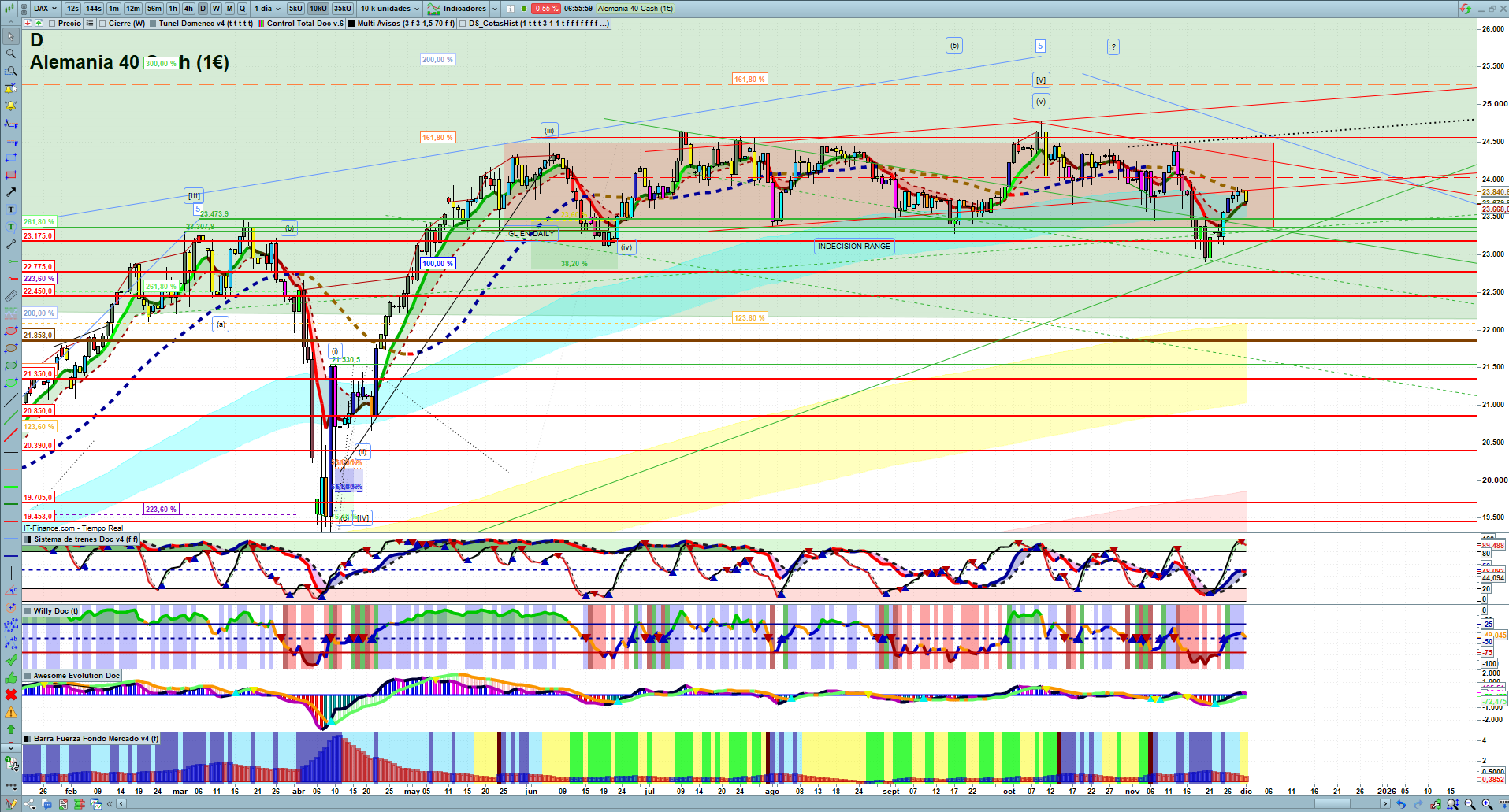Click the share icon in bottom bar

coord(30,804)
